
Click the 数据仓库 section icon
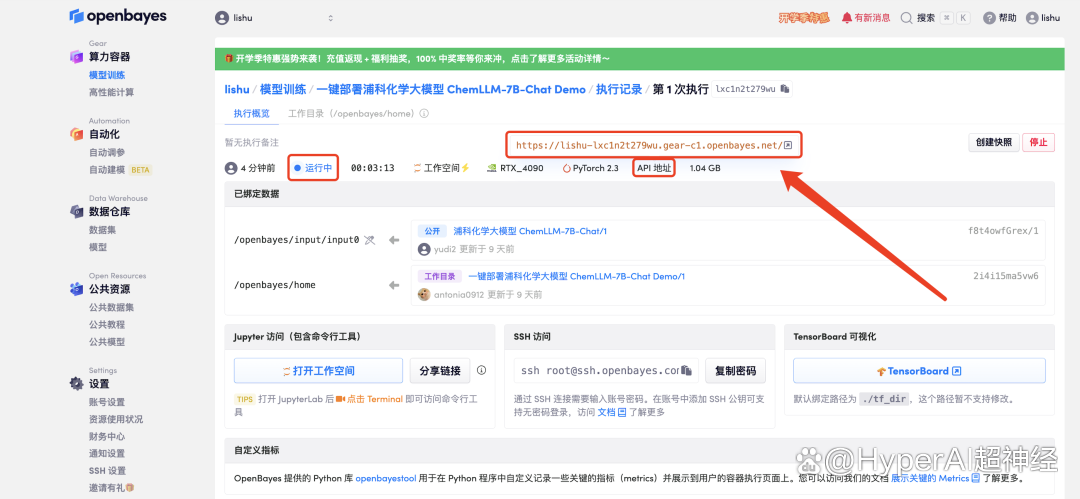76,212
